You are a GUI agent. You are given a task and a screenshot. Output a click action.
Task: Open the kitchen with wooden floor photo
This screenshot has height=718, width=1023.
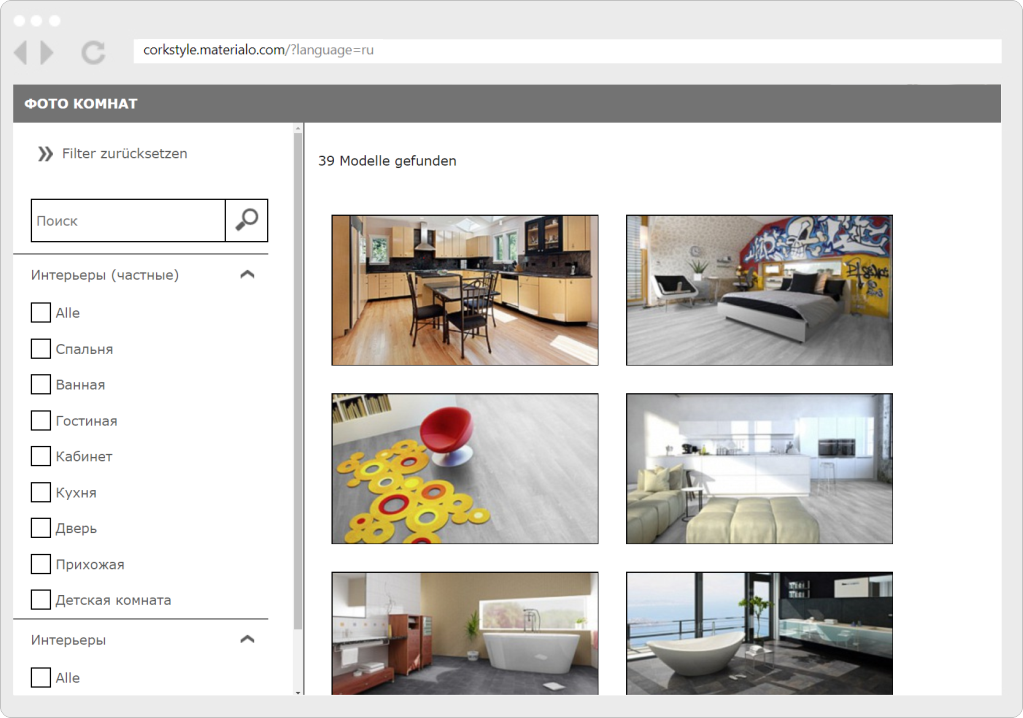pos(465,290)
